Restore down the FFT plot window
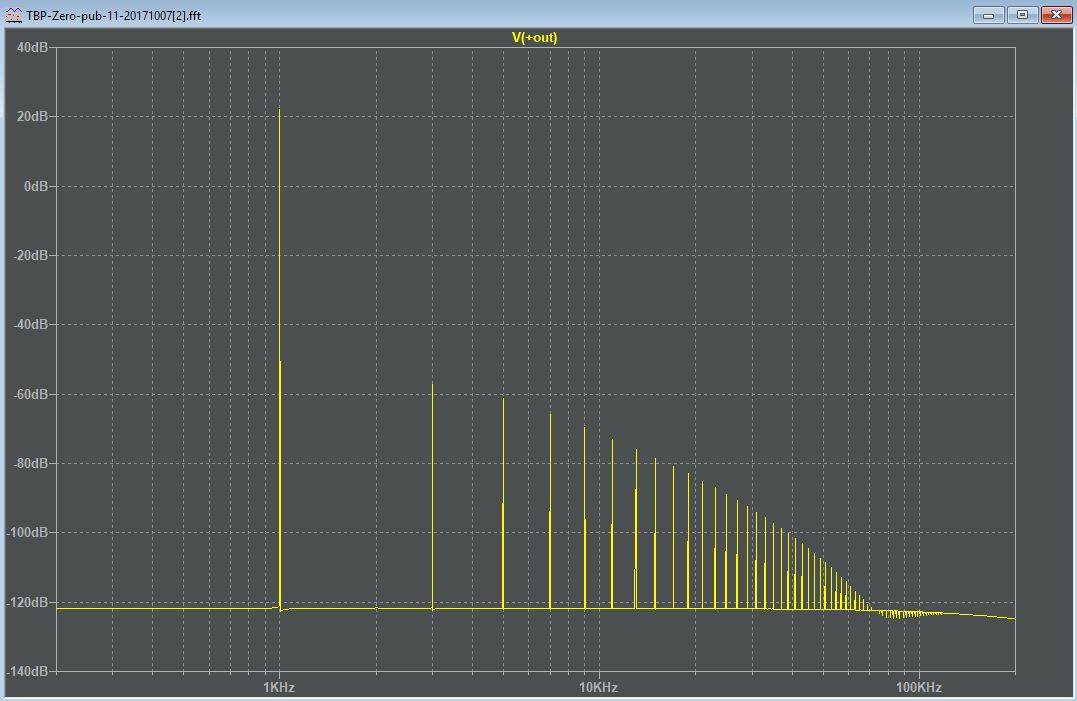The width and height of the screenshot is (1077, 701). pyautogui.click(x=1022, y=14)
